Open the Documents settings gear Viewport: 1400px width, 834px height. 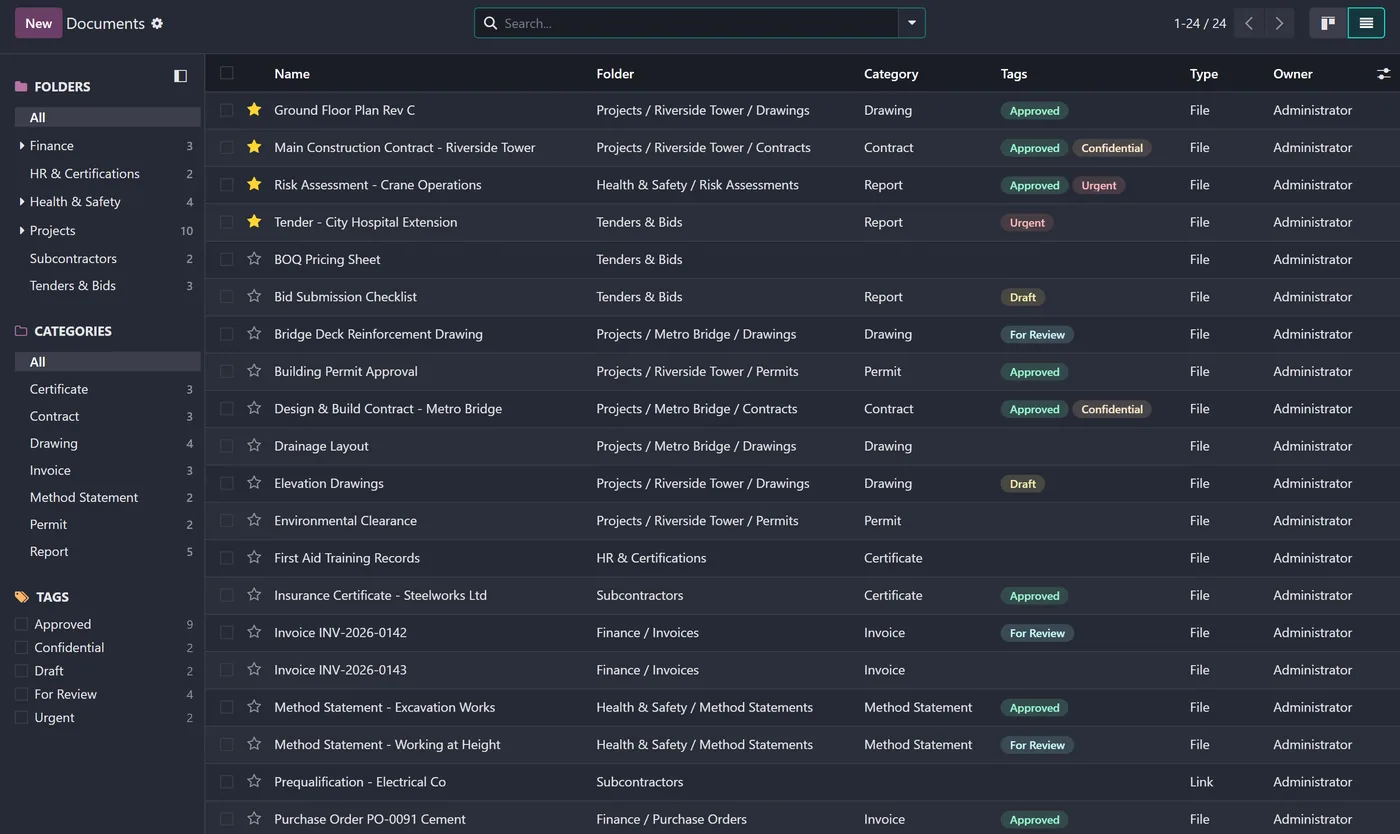157,23
